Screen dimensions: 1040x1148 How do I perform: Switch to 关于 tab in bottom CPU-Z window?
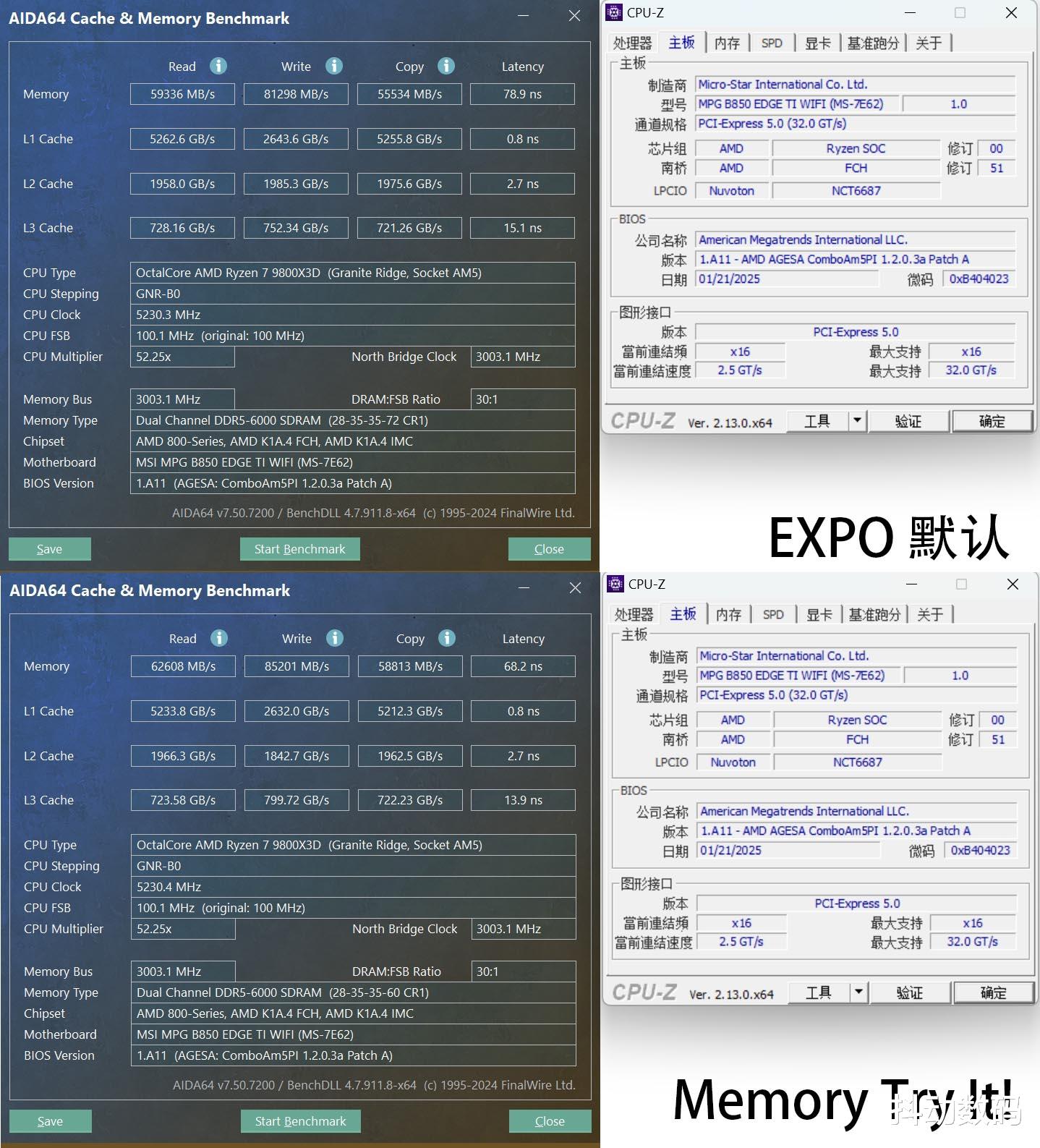point(930,615)
